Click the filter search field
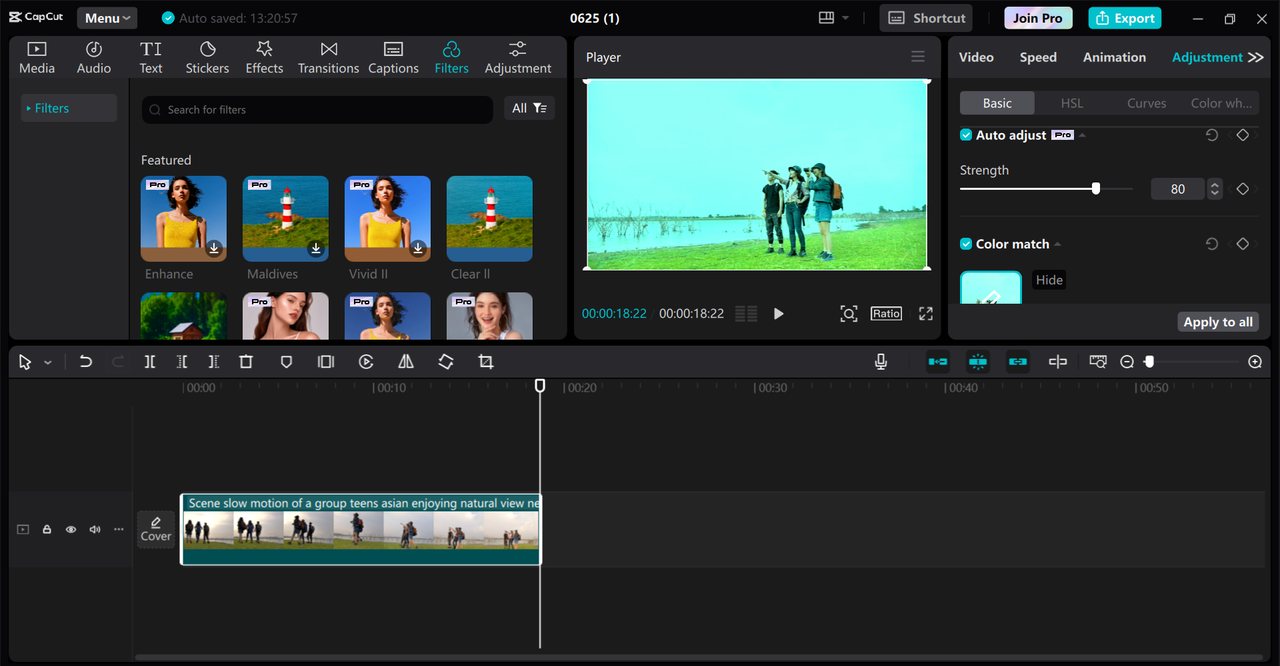 317,109
